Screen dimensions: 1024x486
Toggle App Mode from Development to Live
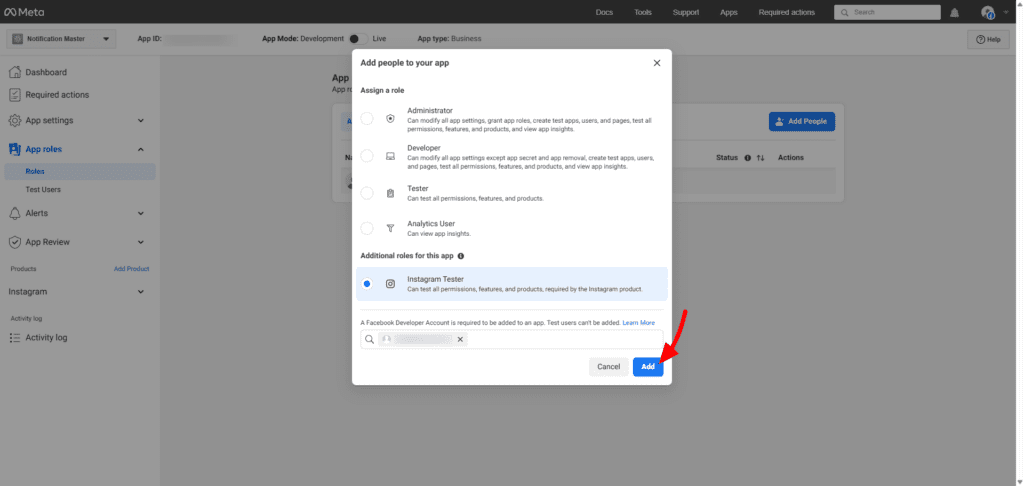tap(359, 39)
